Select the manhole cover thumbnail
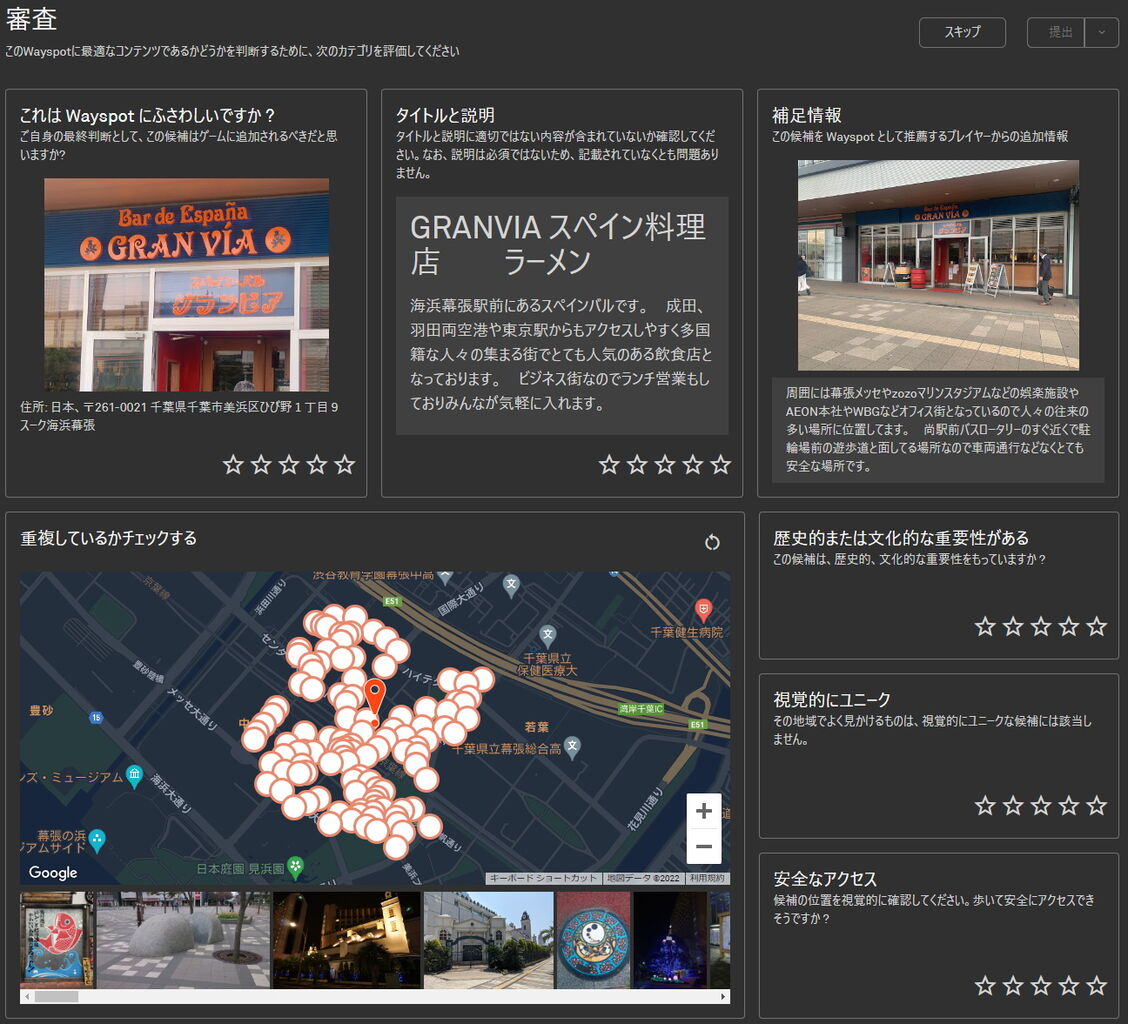The image size is (1128, 1024). tap(593, 940)
